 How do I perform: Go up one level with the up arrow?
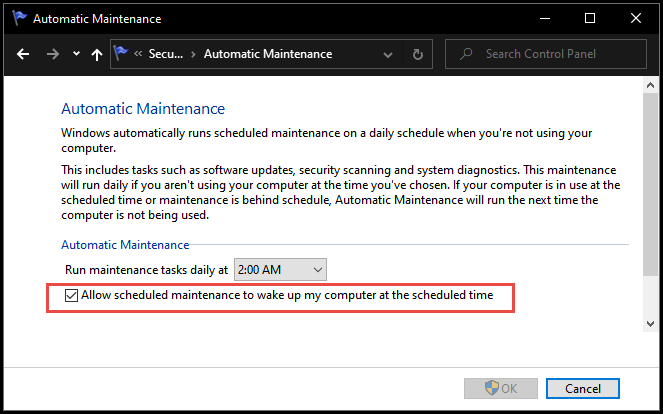[x=97, y=54]
